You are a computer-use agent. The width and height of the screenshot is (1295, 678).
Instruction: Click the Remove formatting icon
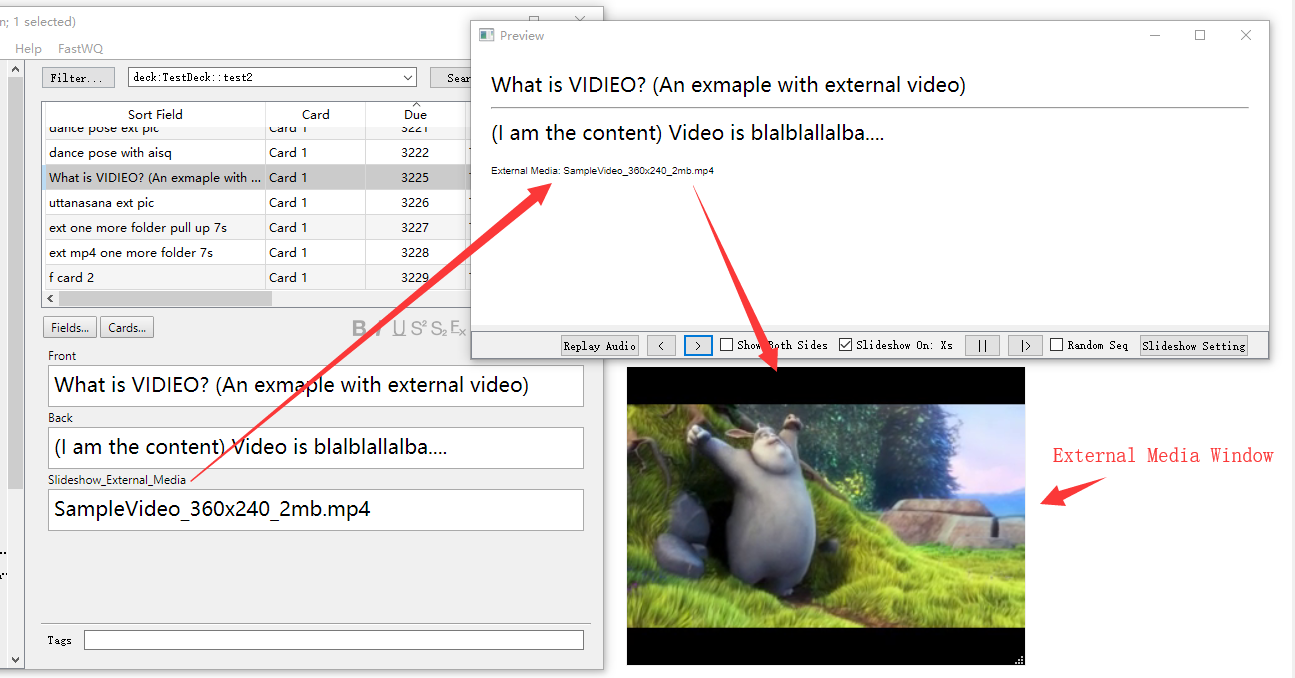[457, 328]
